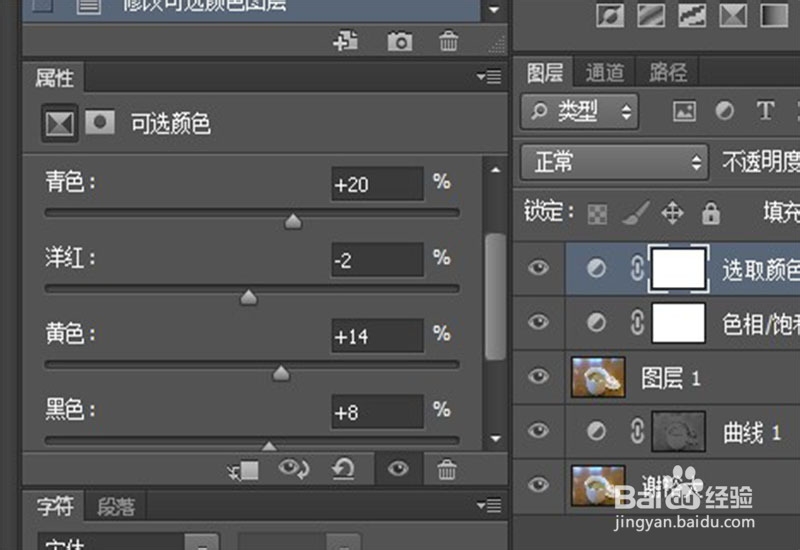
Task: Click the 青色 slider handle
Action: 293,221
